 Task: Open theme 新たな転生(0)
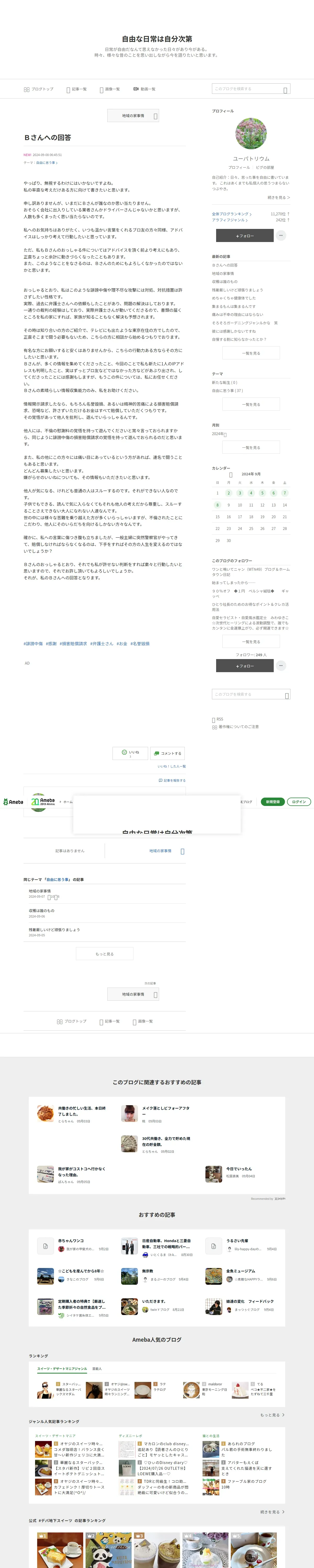224,382
